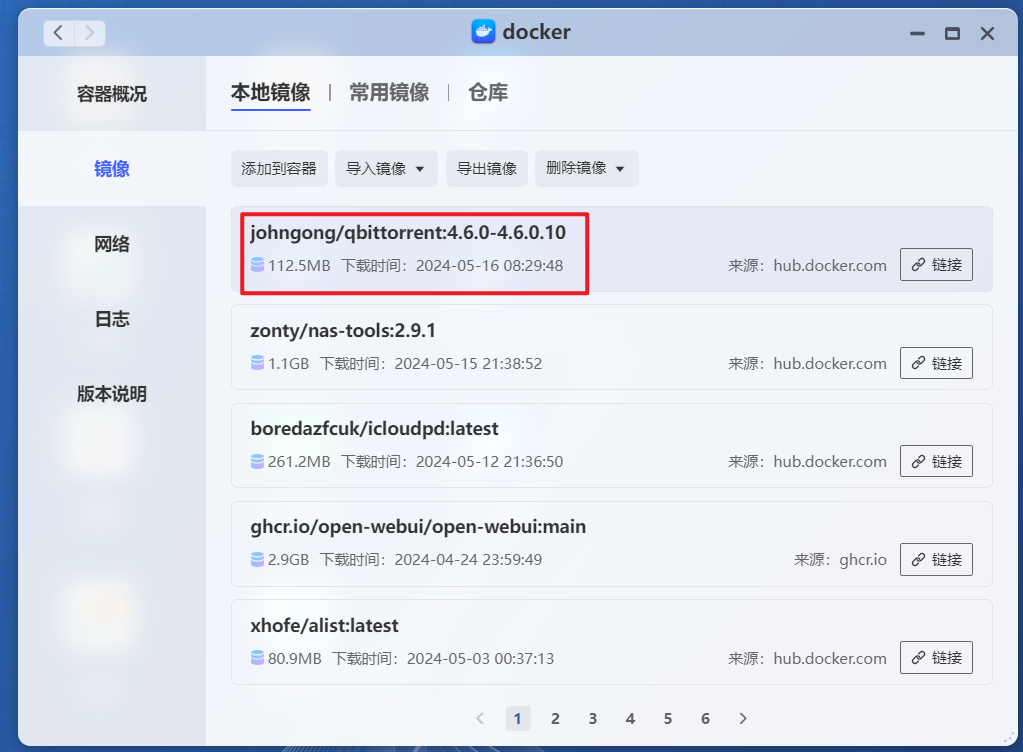The height and width of the screenshot is (752, 1023).
Task: Go forward with the right arrow button
Action: point(90,33)
